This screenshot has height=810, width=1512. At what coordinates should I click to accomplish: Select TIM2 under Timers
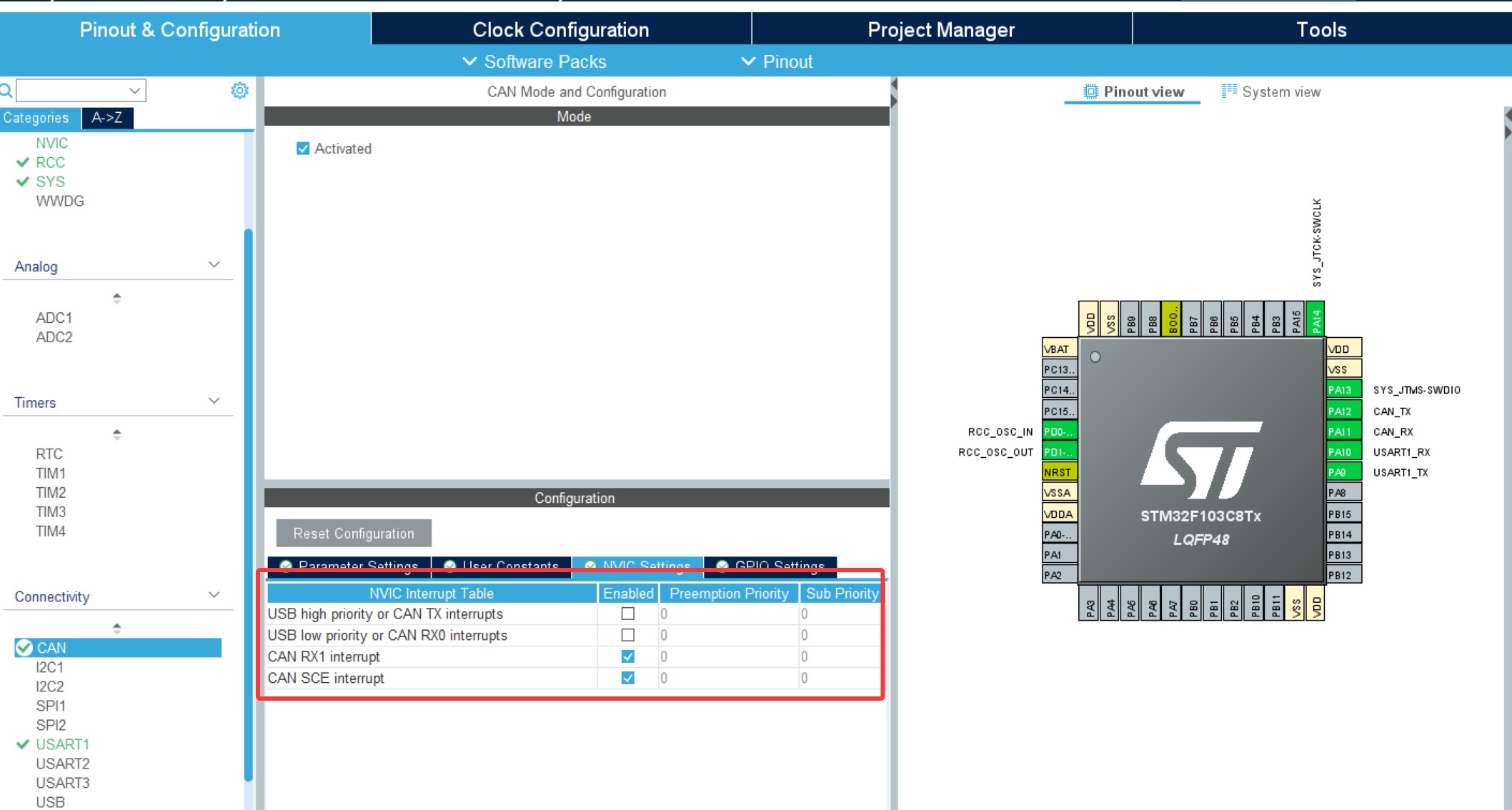point(51,492)
